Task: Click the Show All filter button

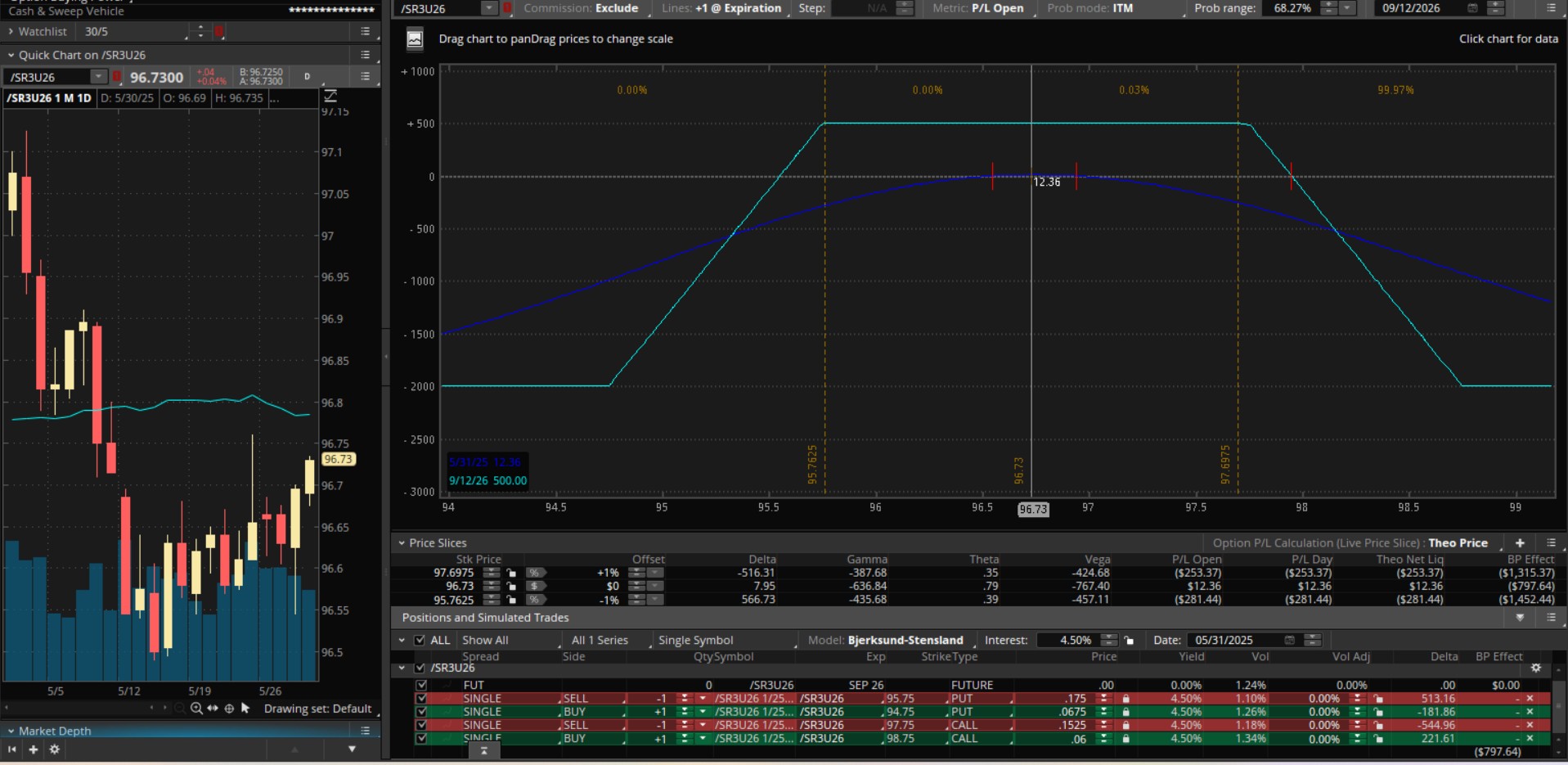Action: (485, 640)
